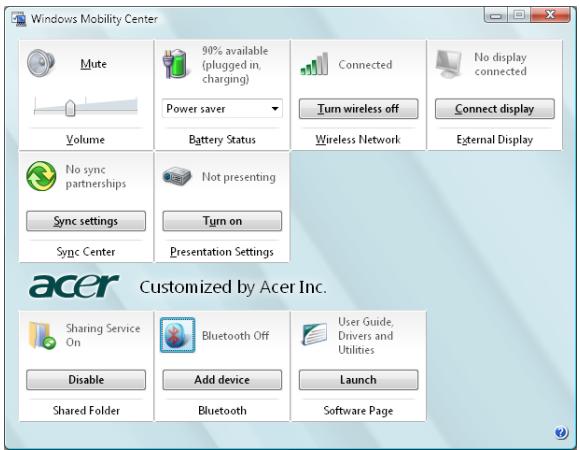Disable the sharing service
Screen dimensions: 580x450
pos(86,380)
